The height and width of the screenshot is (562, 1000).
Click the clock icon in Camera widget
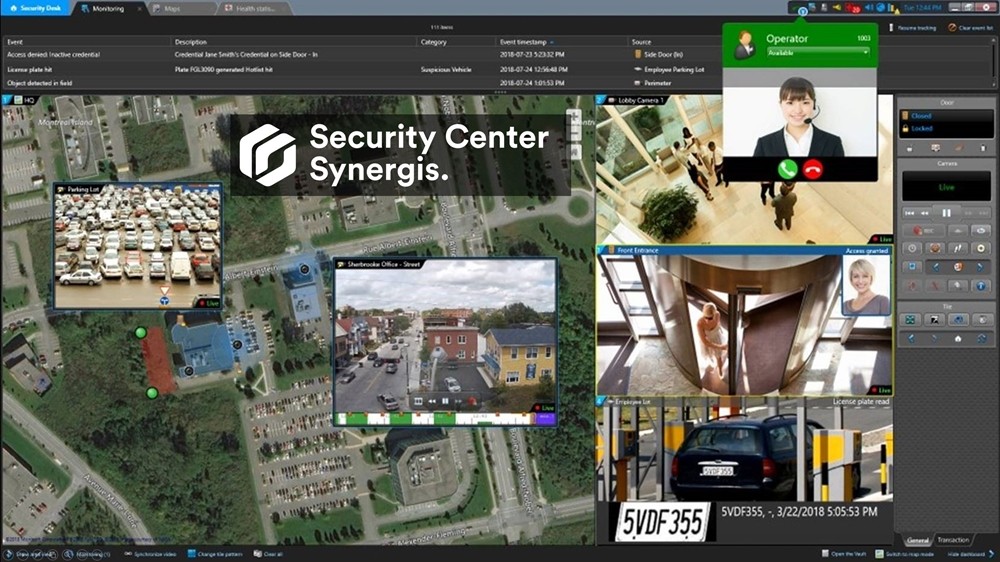[x=912, y=248]
